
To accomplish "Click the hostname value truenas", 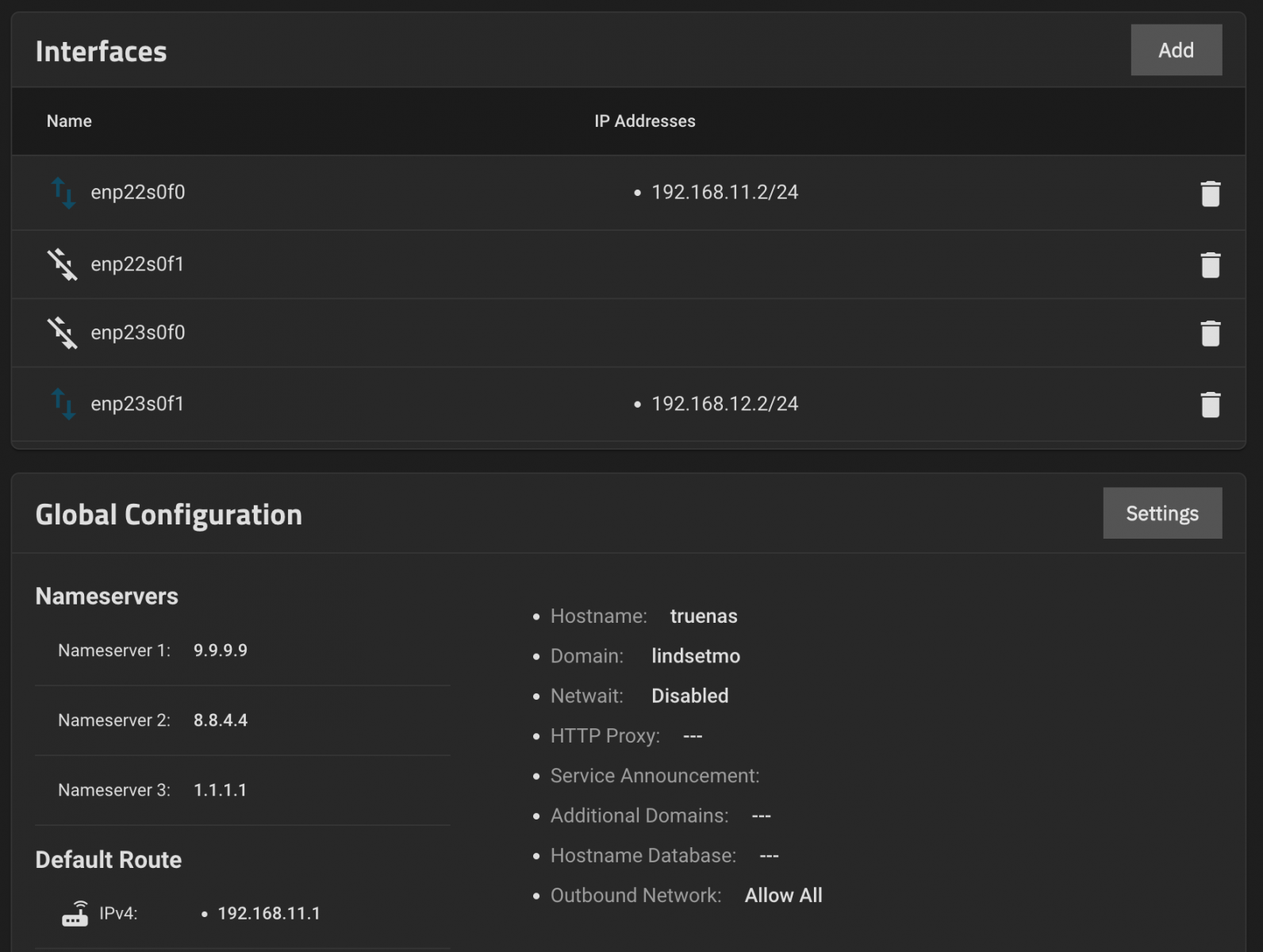I will 704,616.
